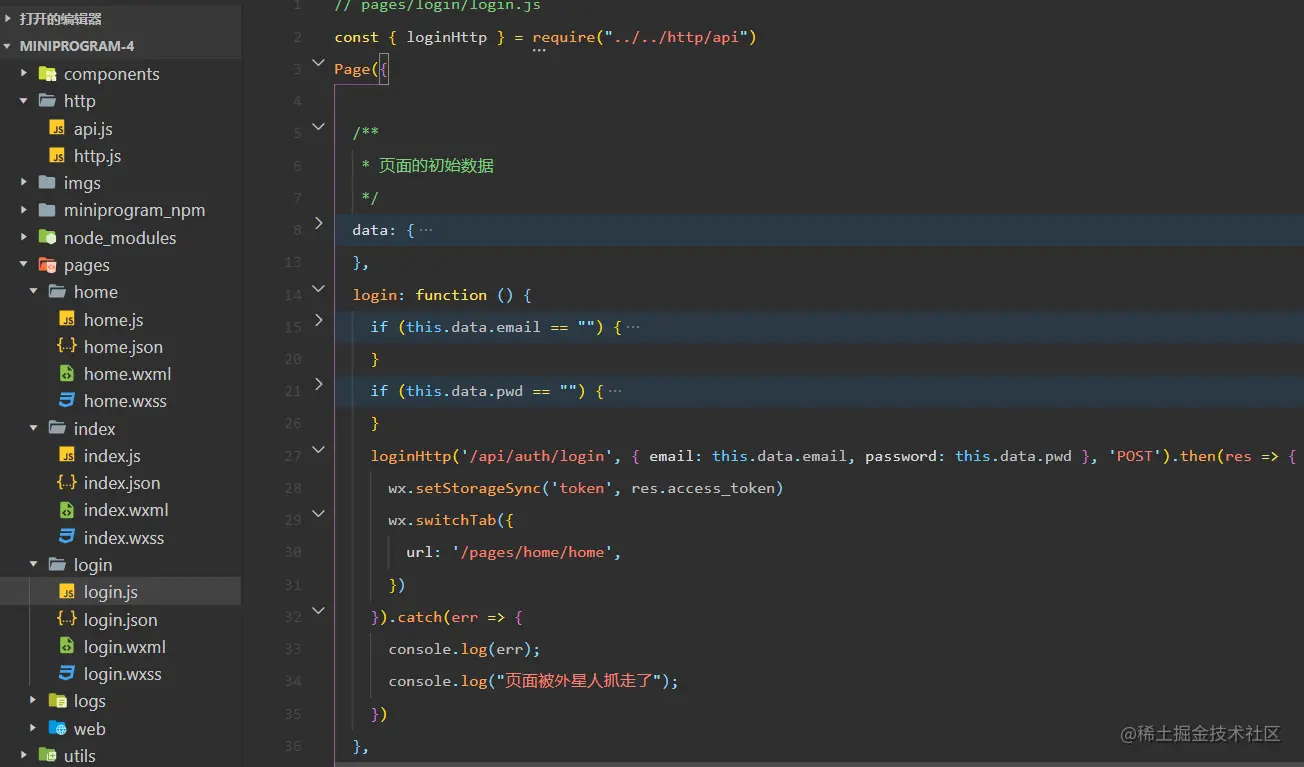Open login.wxss via its blue icon

(67, 673)
